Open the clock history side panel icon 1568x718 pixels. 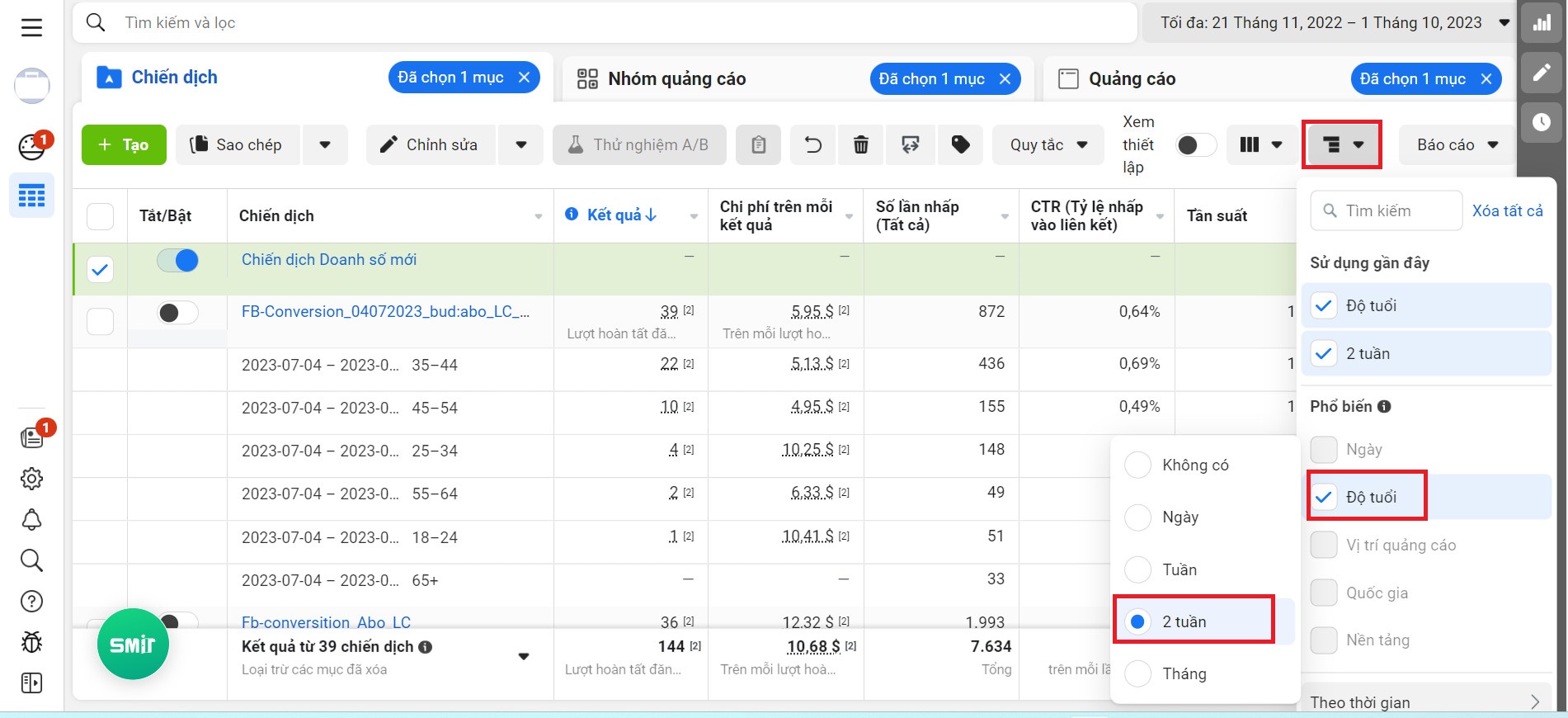[x=1542, y=122]
